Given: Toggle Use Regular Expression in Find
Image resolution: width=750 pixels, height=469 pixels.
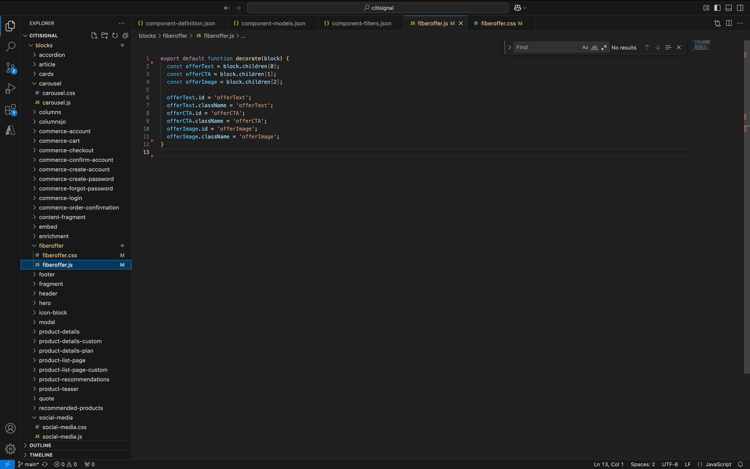Looking at the screenshot, I should click(x=603, y=47).
